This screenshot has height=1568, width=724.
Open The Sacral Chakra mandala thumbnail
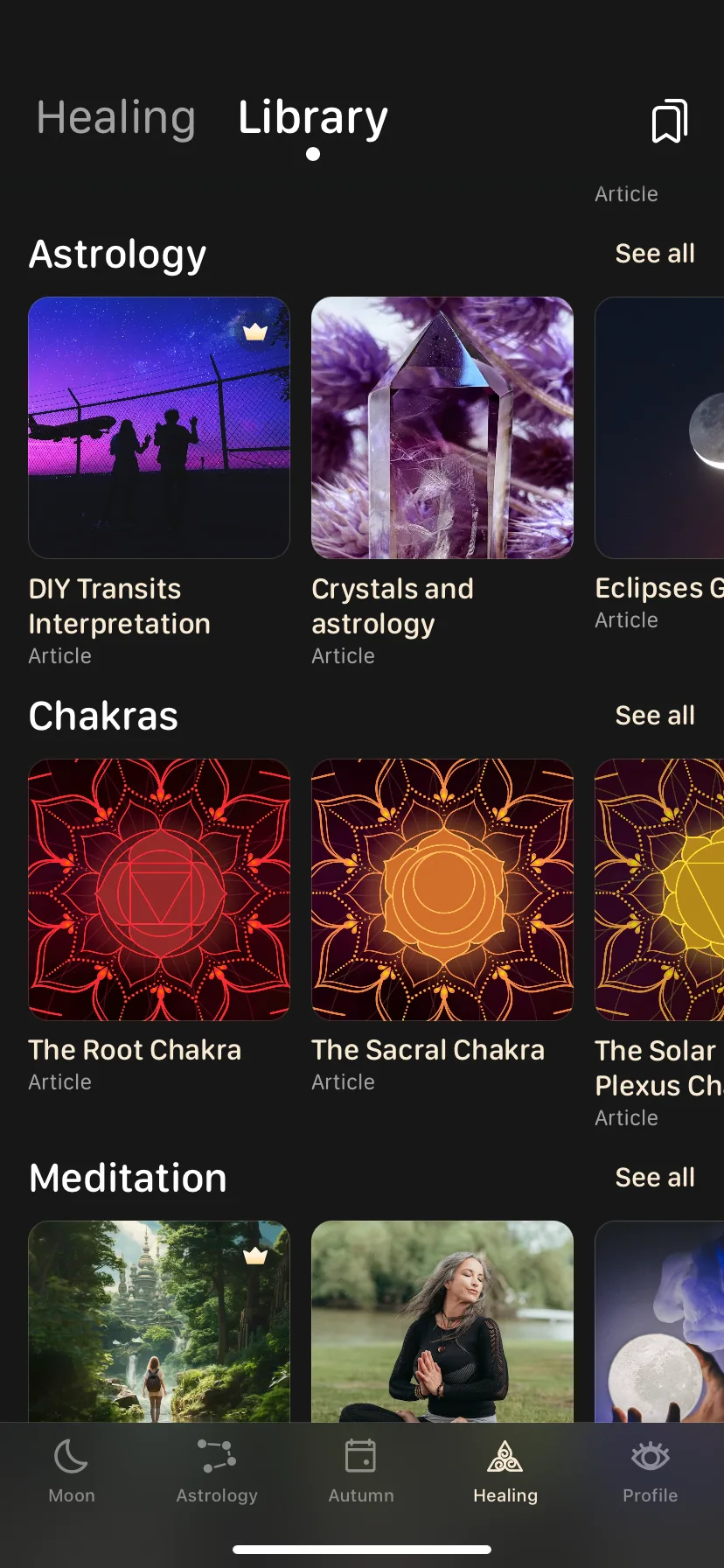[442, 890]
